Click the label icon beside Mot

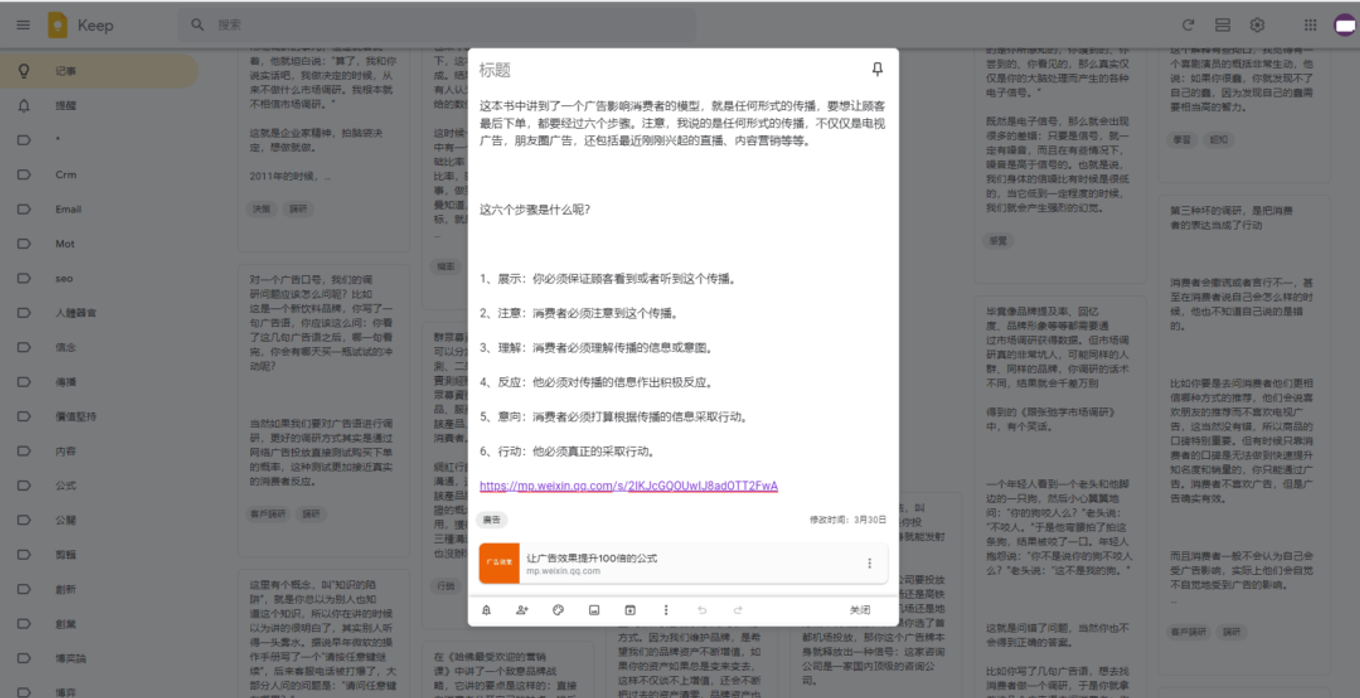[24, 243]
